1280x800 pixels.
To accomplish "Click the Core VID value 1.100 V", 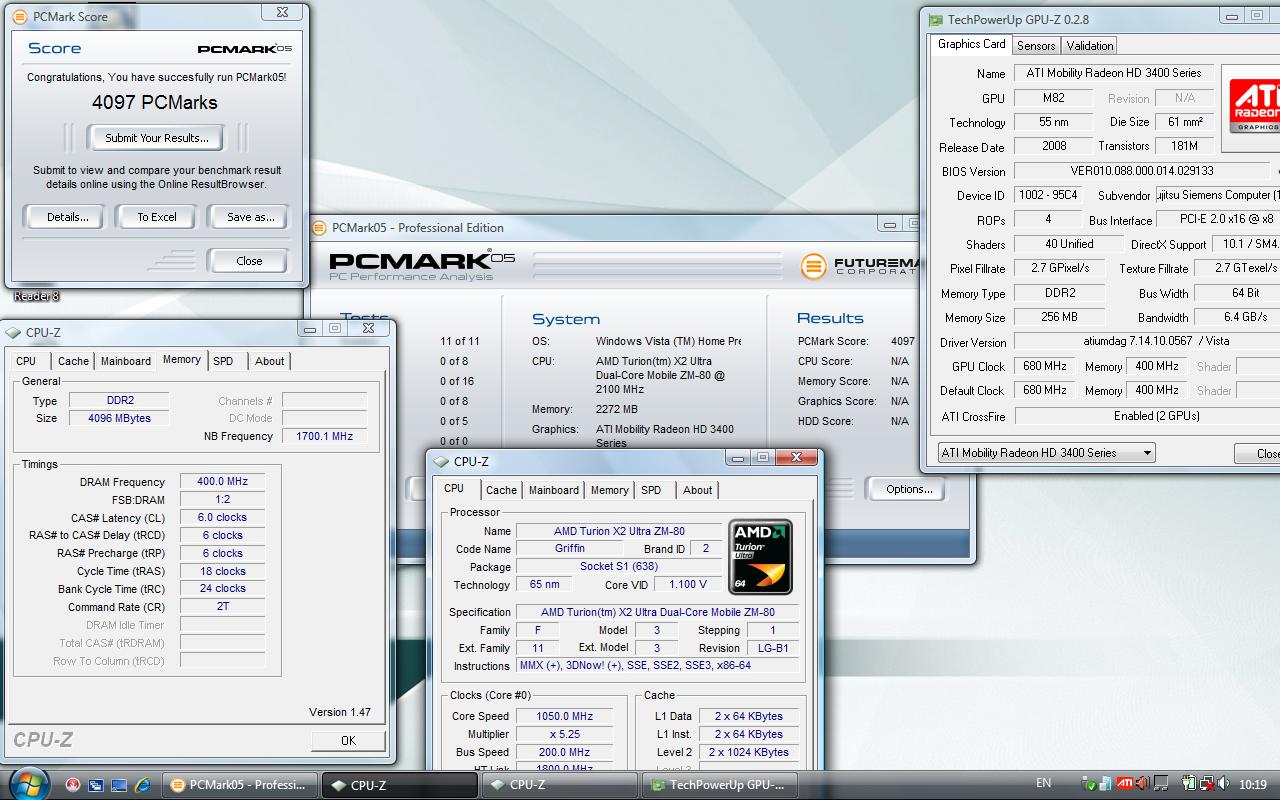I will point(687,585).
